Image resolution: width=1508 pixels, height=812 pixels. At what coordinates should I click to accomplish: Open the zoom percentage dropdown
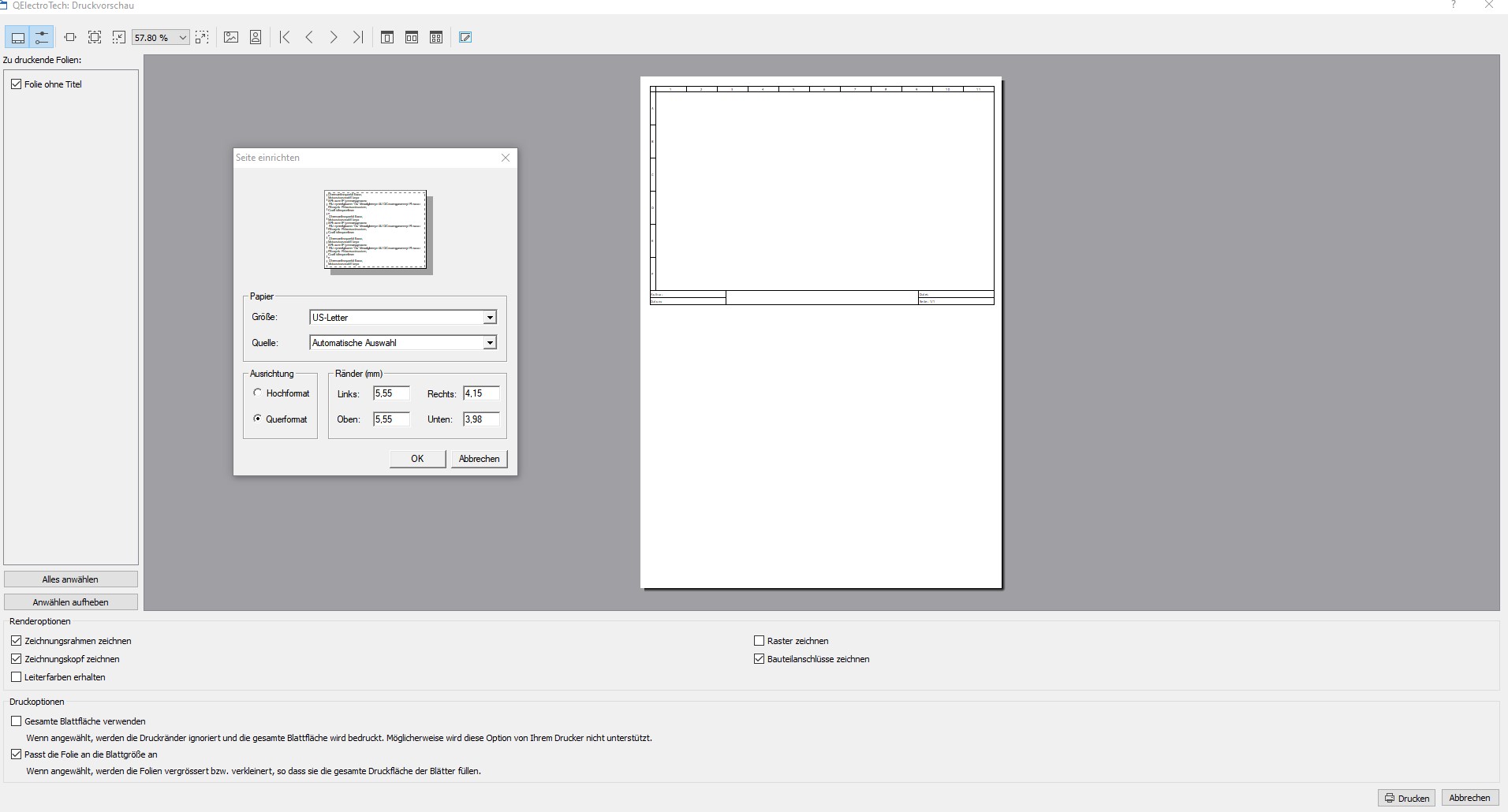183,38
